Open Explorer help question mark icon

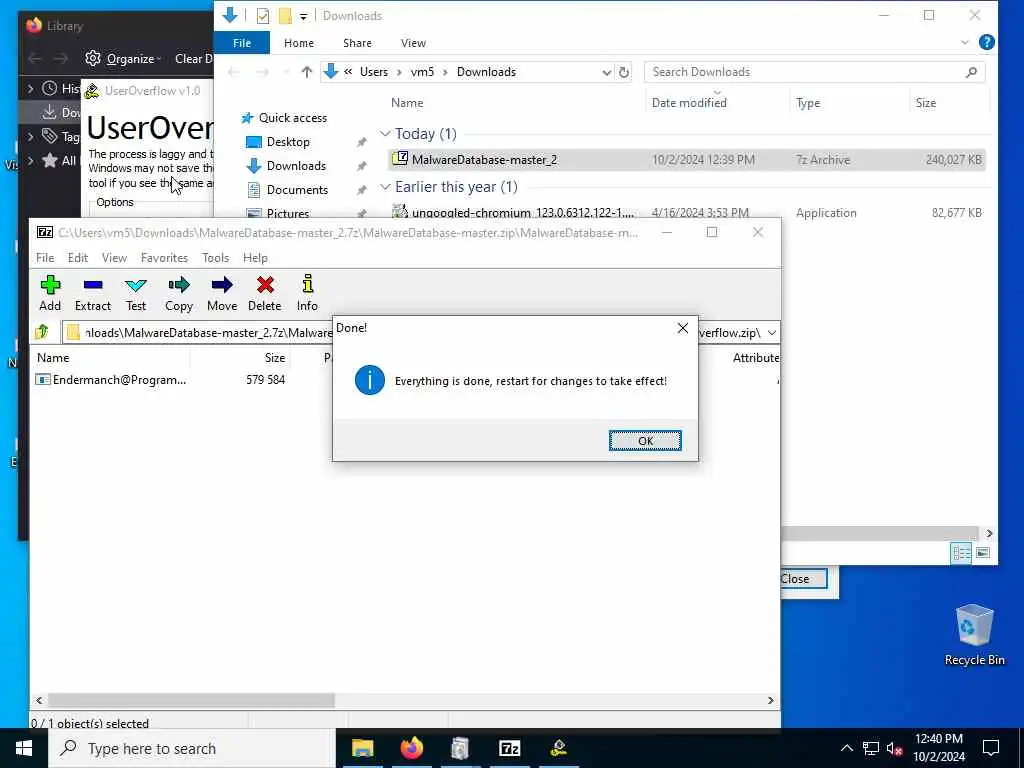pyautogui.click(x=987, y=42)
